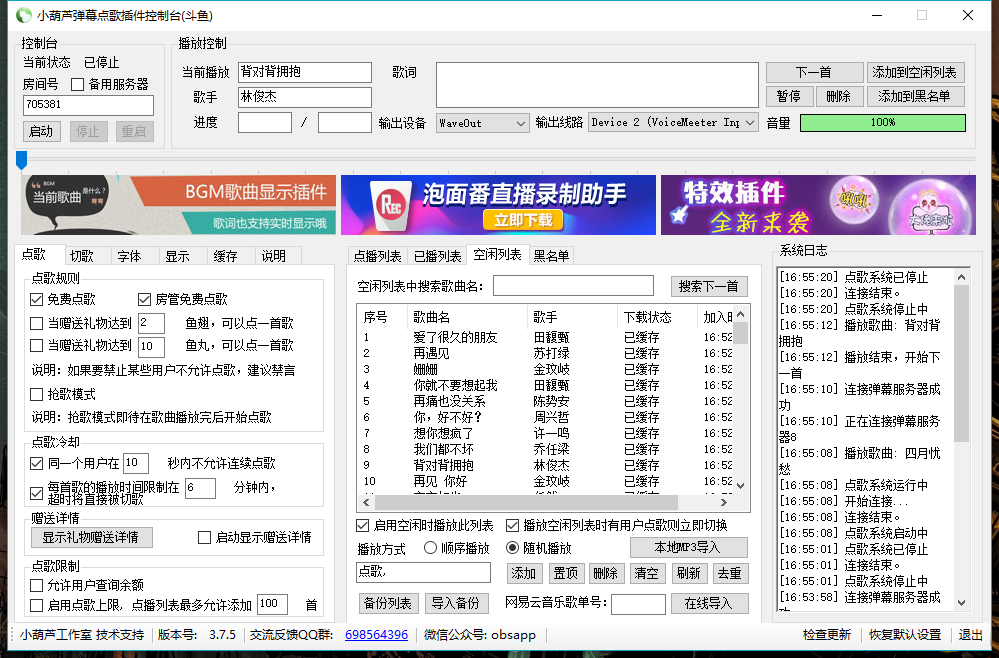Click the green 100% volume bar

pos(885,123)
